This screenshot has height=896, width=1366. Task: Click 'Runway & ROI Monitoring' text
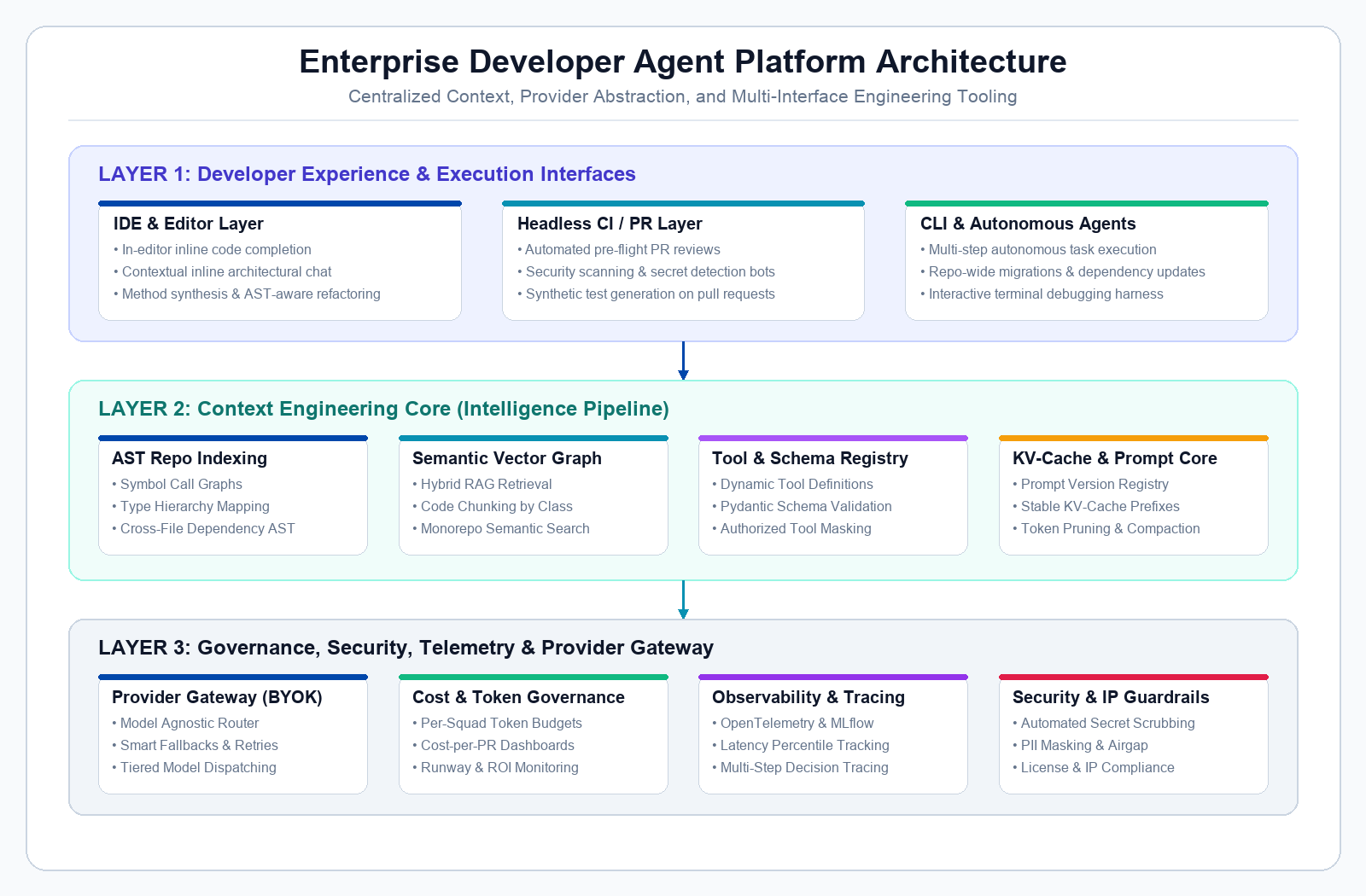(x=495, y=767)
